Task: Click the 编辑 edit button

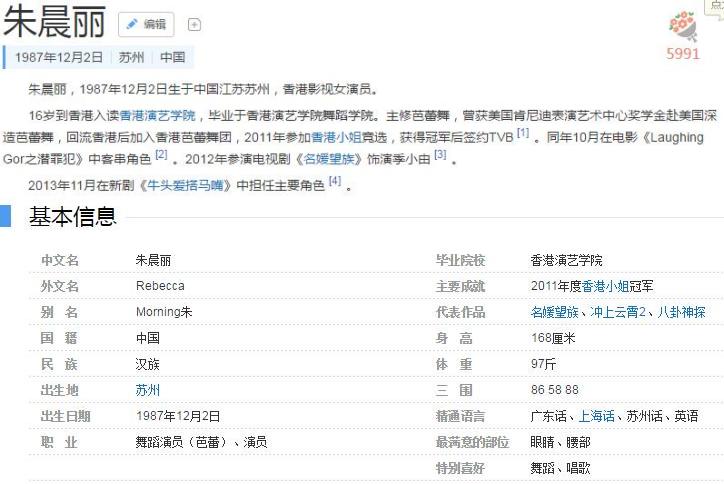Action: pos(146,25)
